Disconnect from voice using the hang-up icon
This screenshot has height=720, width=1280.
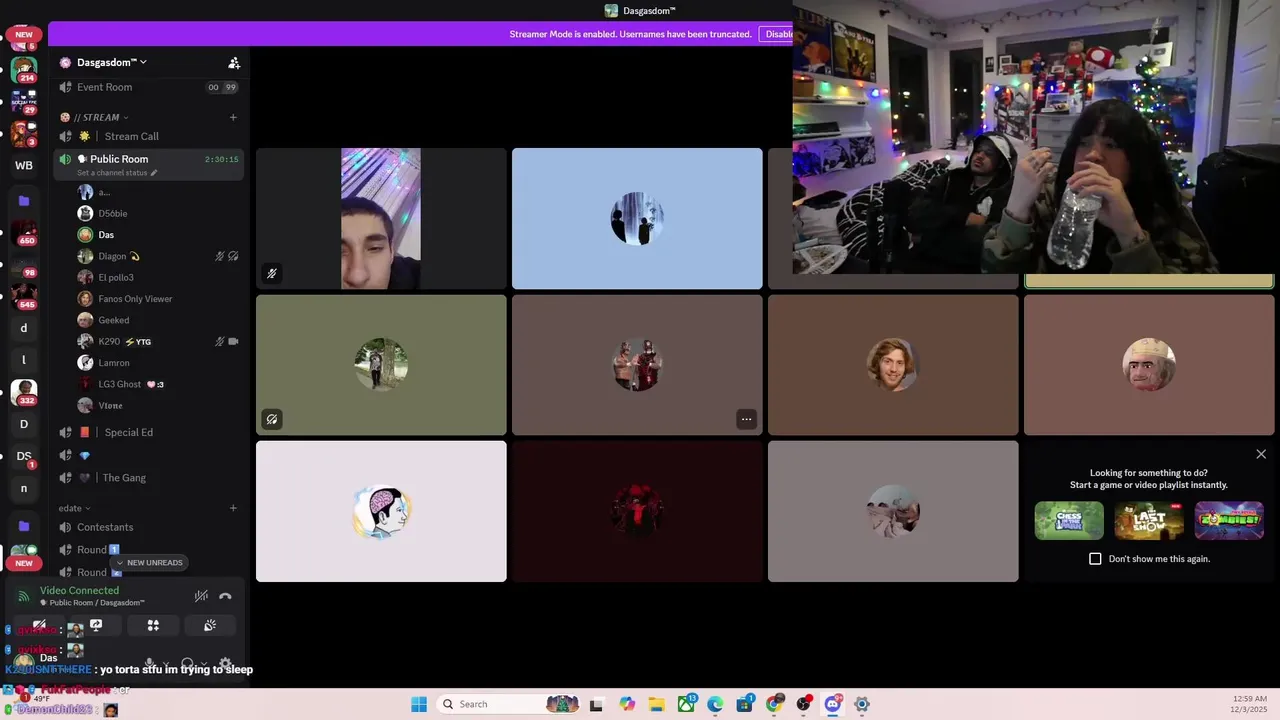click(225, 596)
